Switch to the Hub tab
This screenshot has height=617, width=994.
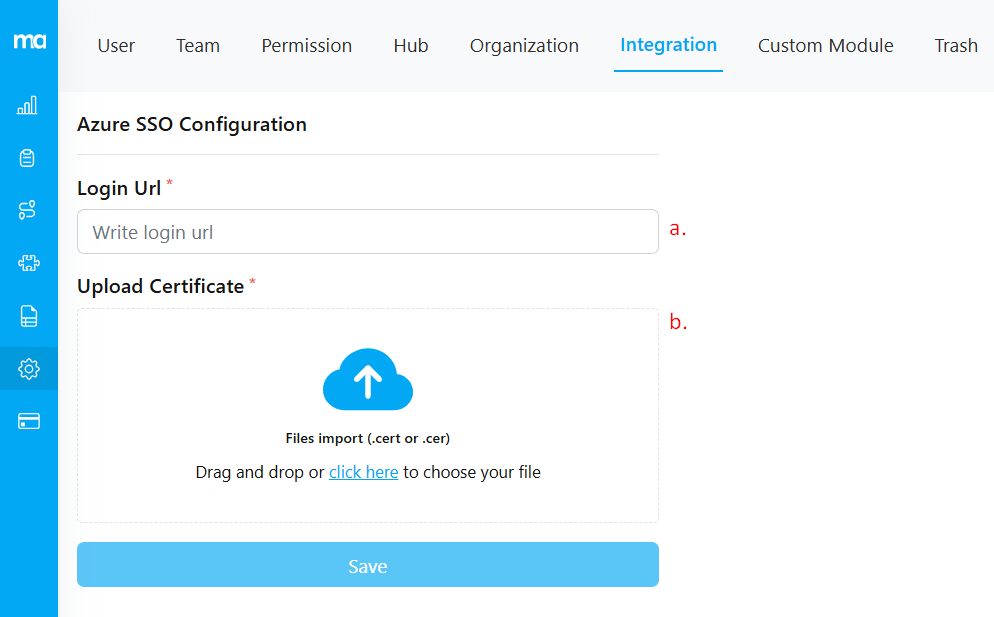coord(410,45)
